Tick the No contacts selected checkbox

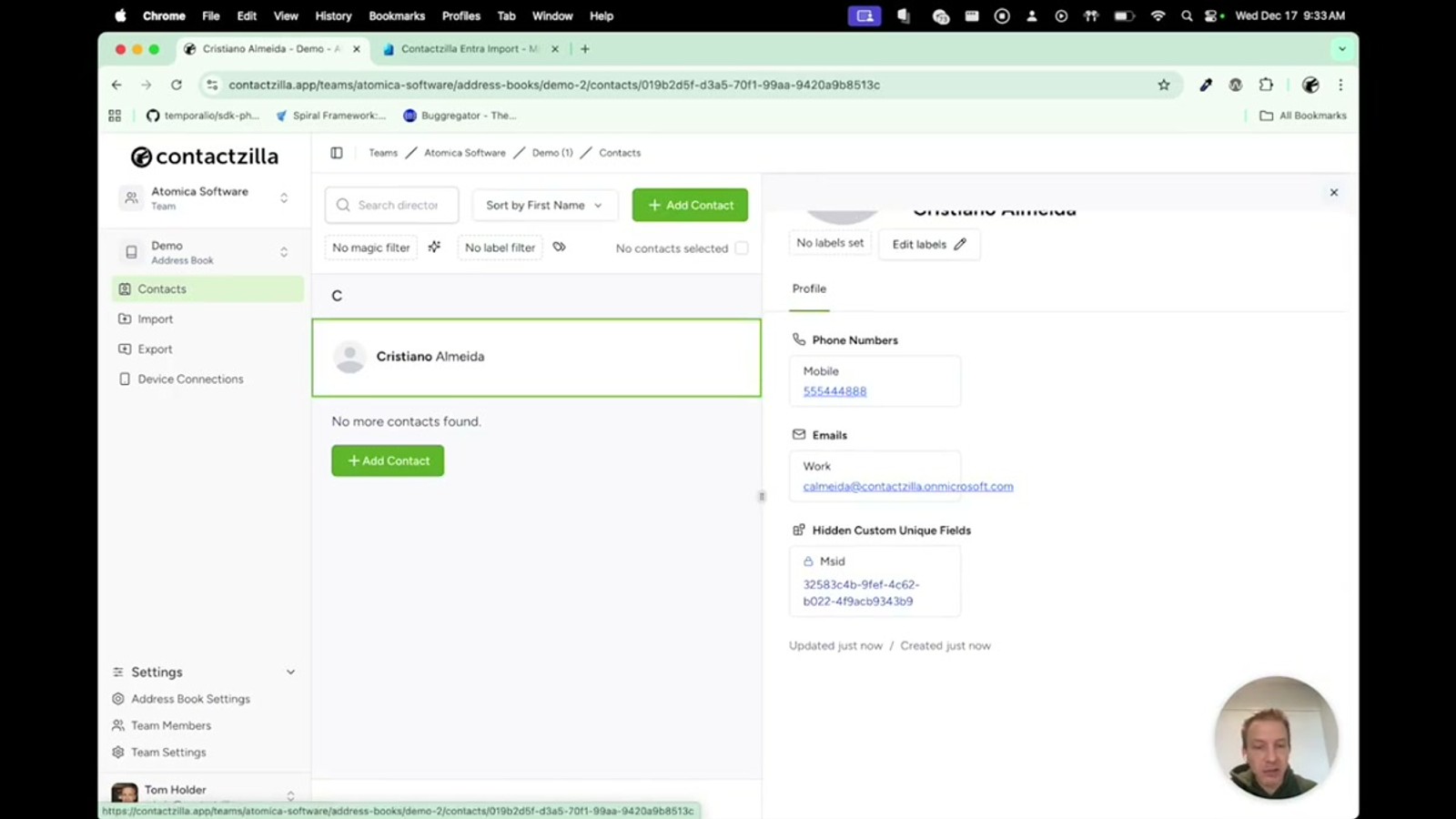(742, 248)
